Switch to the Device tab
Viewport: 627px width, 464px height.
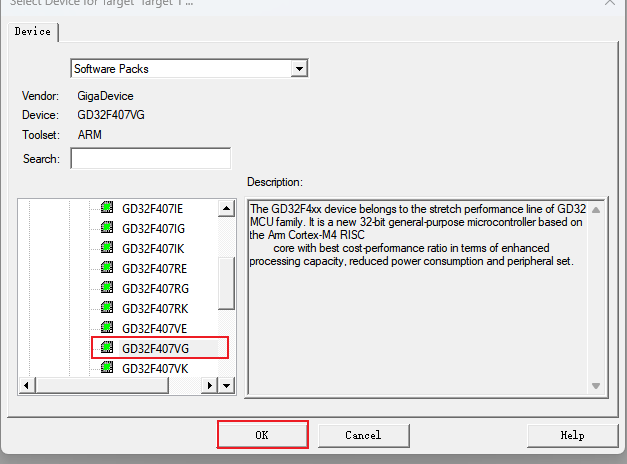click(33, 32)
